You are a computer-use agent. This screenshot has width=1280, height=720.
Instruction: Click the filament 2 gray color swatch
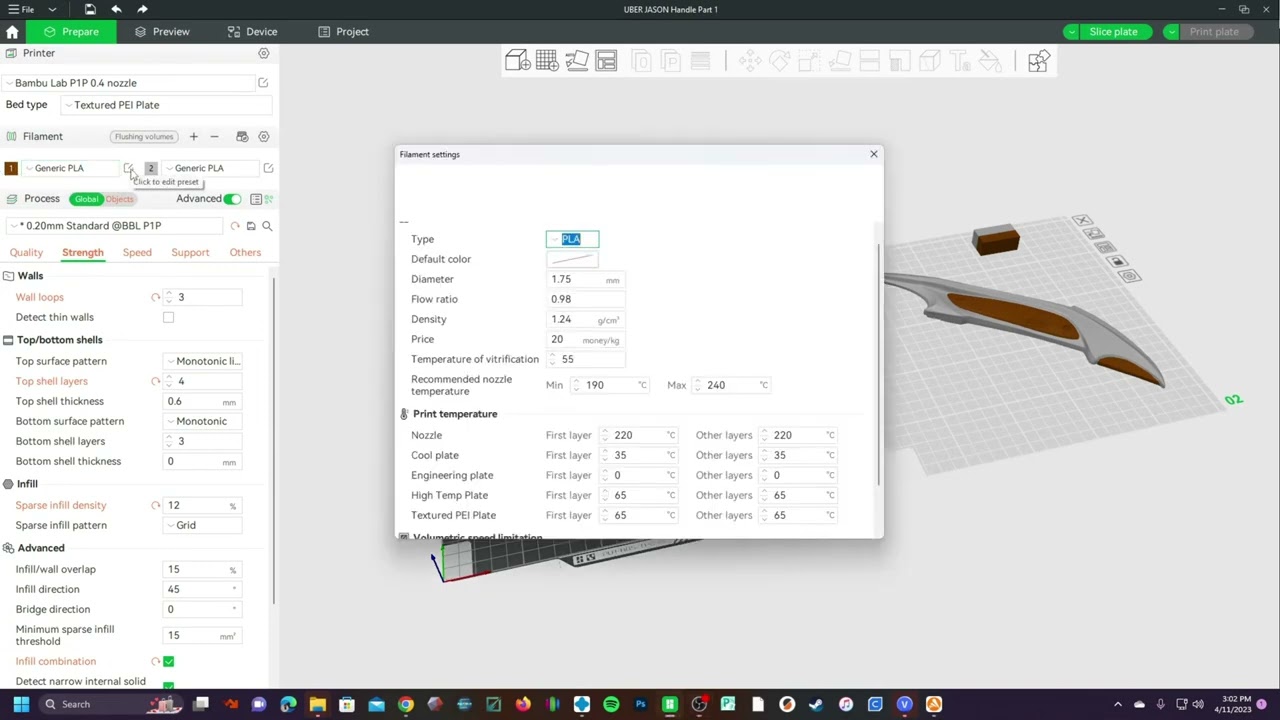tap(151, 168)
